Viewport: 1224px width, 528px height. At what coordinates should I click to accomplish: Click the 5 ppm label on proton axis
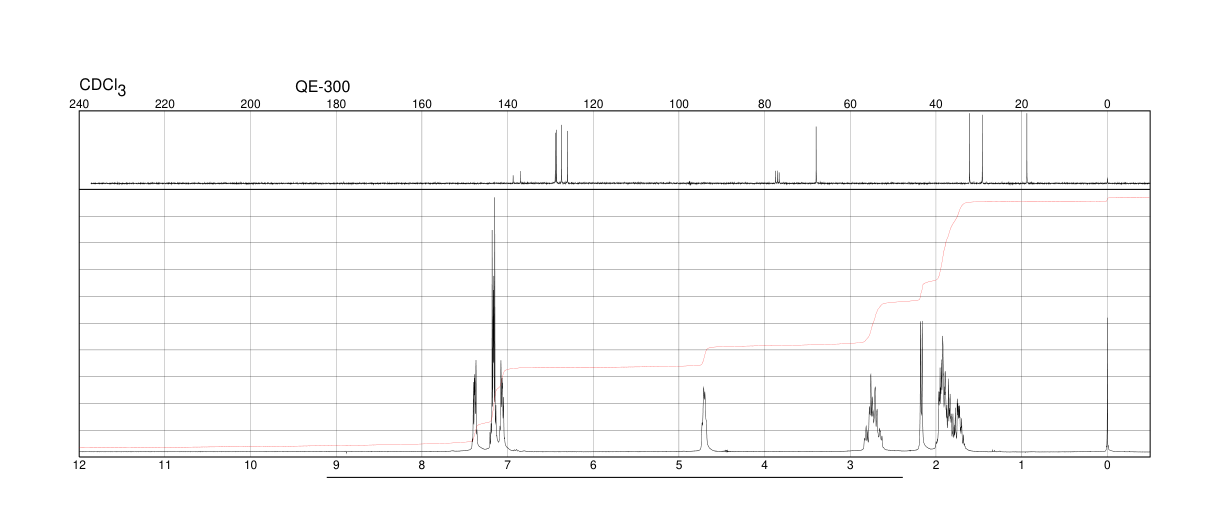click(679, 466)
